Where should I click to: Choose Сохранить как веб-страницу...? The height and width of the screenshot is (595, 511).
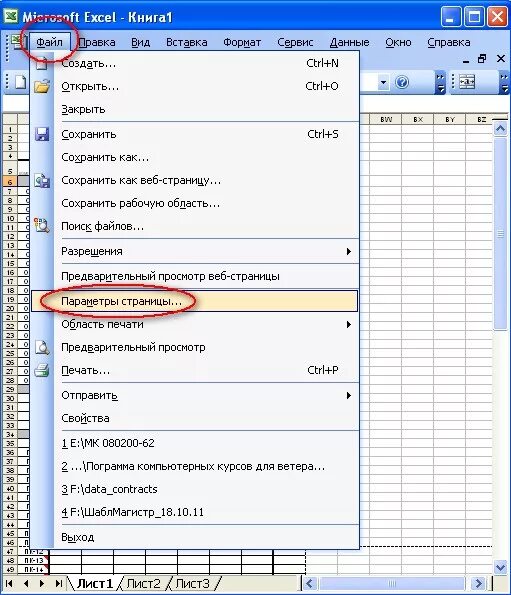click(x=195, y=180)
